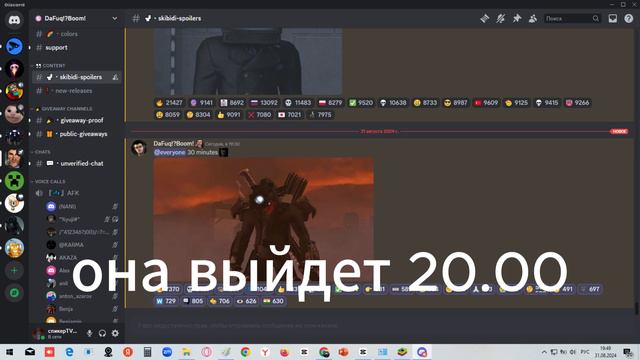Viewport: 640px width, 360px height.
Task: Open the red Mario-style server icon
Action: (x=14, y=91)
